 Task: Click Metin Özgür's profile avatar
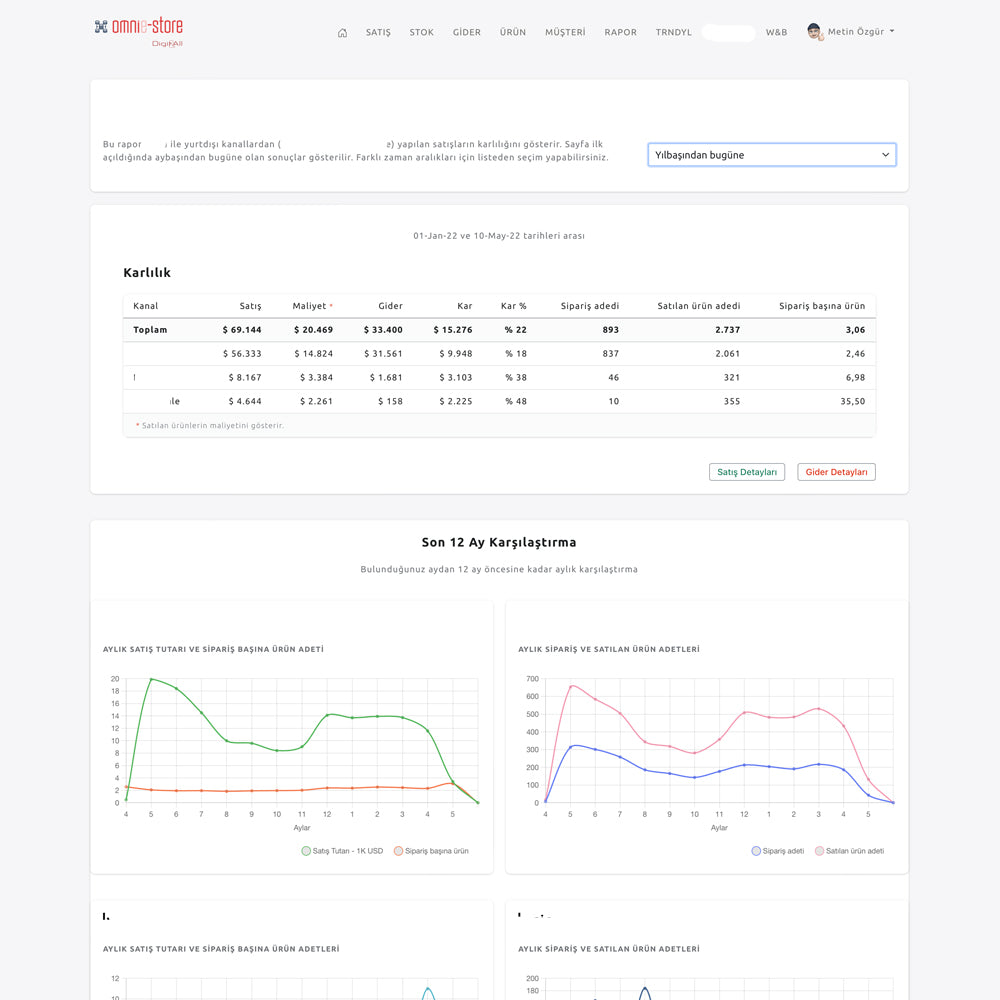[x=814, y=32]
